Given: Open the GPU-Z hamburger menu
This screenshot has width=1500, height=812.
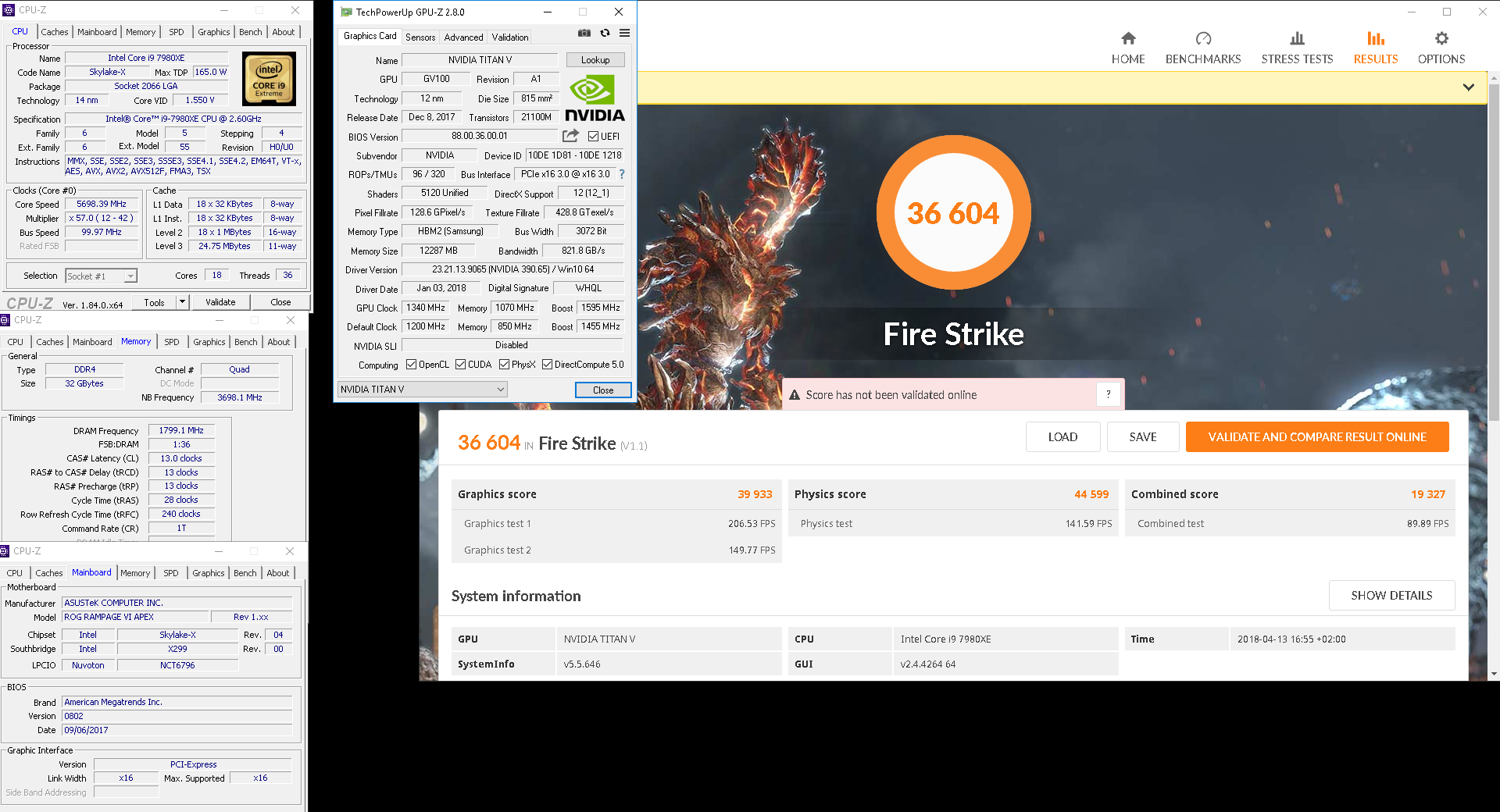Looking at the screenshot, I should (x=624, y=33).
